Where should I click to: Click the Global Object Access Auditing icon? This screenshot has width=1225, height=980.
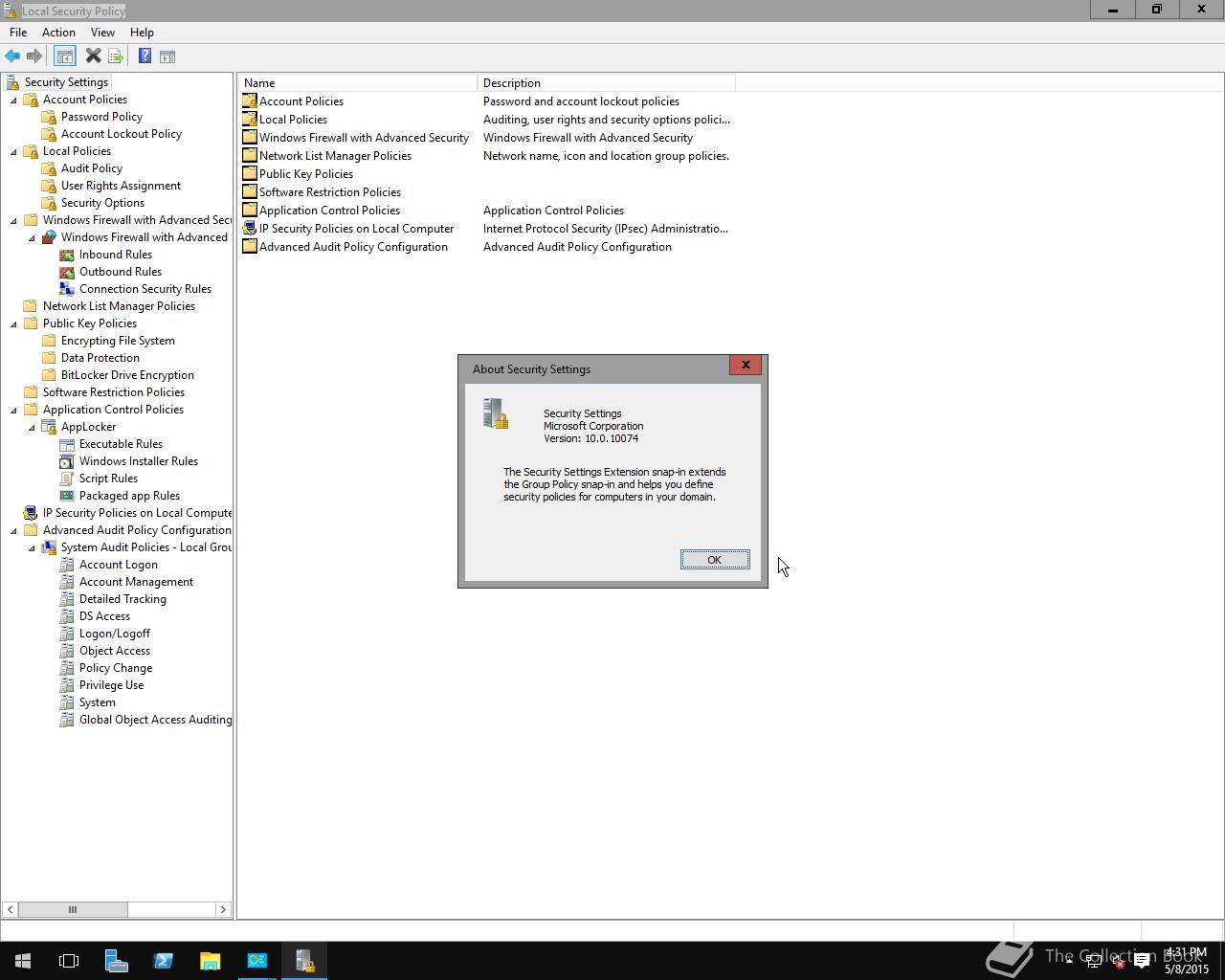click(x=67, y=720)
